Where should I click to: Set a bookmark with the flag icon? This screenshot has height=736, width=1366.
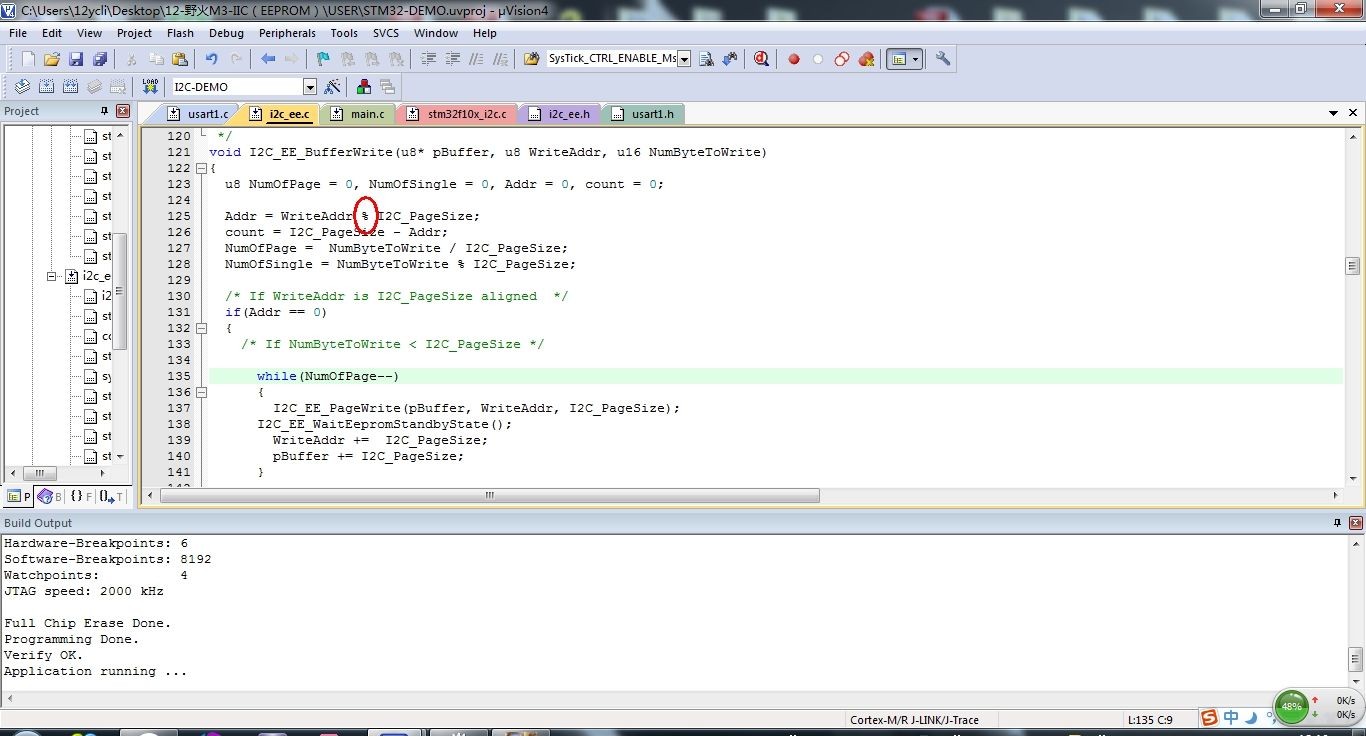coord(322,59)
